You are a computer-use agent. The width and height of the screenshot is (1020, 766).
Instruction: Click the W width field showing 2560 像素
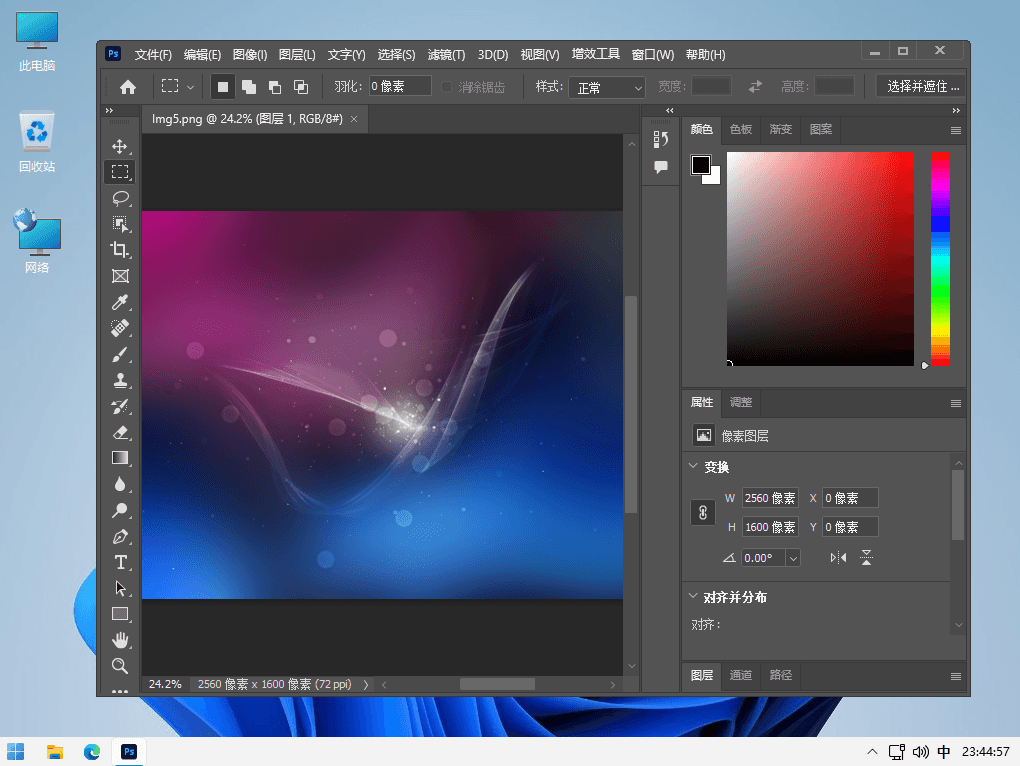click(770, 498)
